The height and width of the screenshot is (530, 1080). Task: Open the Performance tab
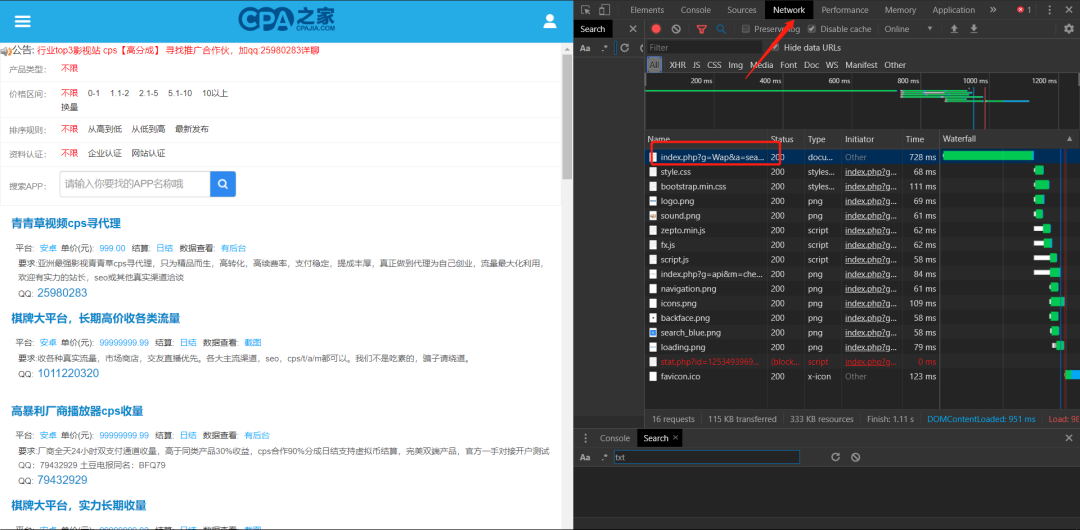point(845,10)
